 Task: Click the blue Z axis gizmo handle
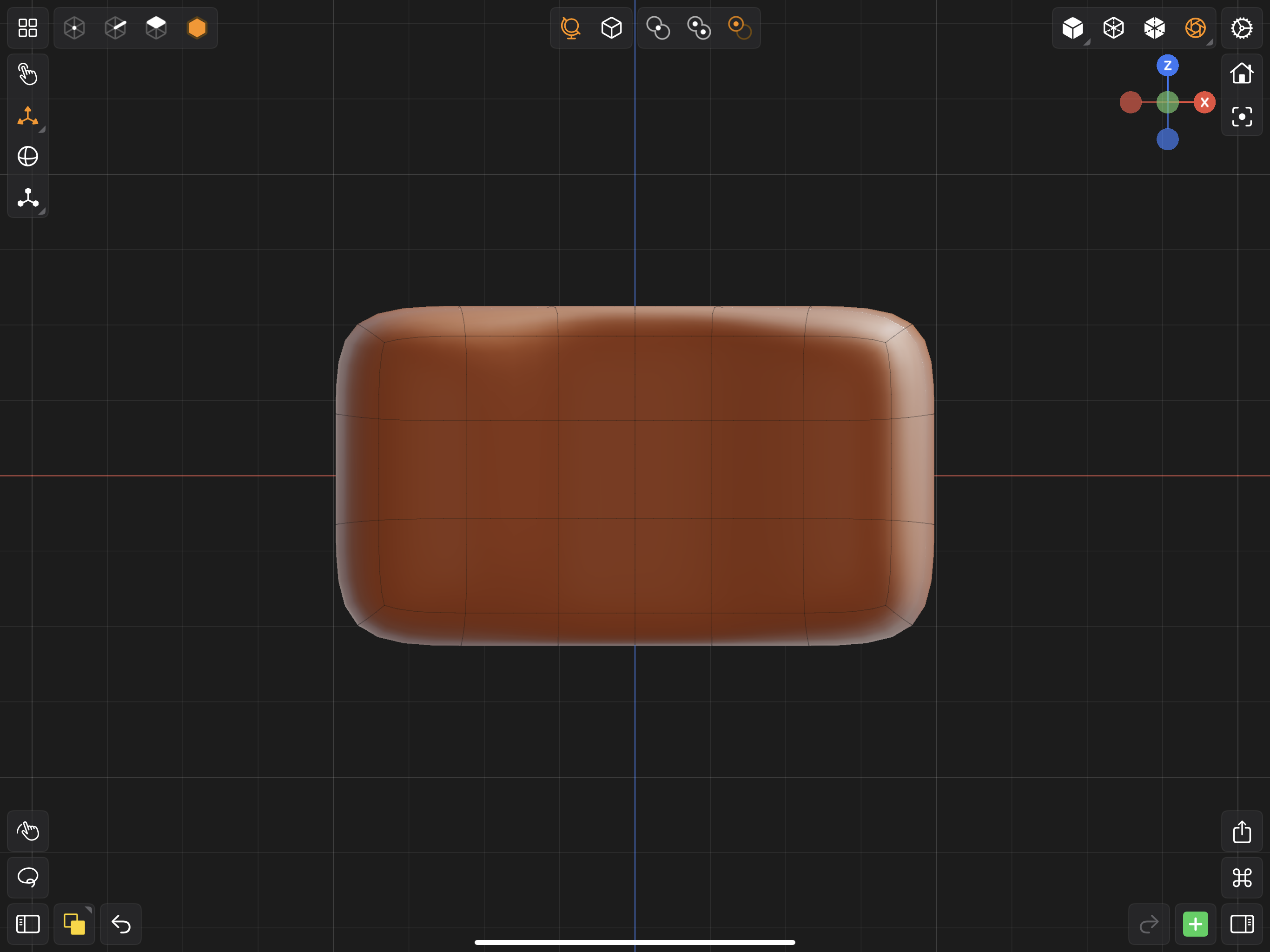point(1167,66)
